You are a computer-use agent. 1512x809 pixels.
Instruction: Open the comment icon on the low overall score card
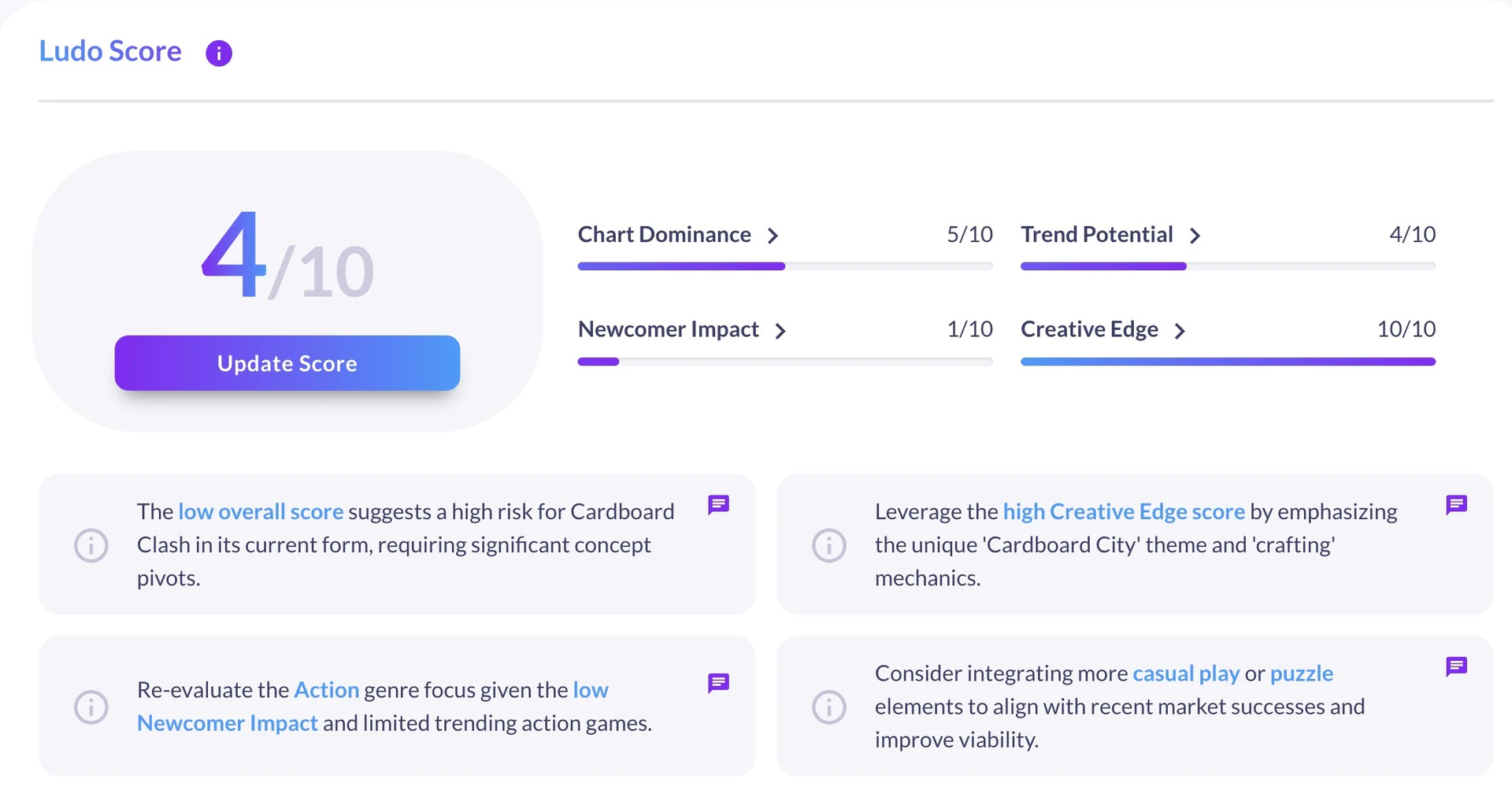pyautogui.click(x=718, y=505)
